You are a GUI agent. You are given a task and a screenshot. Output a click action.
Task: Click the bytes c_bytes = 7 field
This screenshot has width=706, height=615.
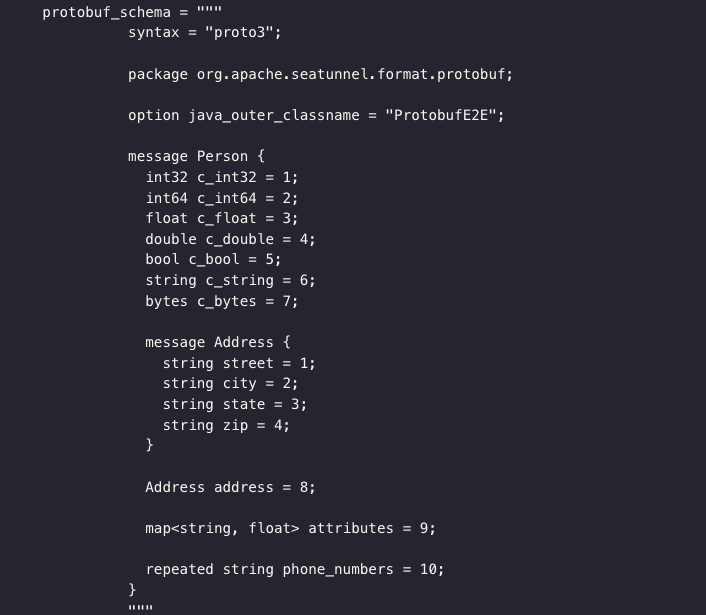tap(222, 301)
